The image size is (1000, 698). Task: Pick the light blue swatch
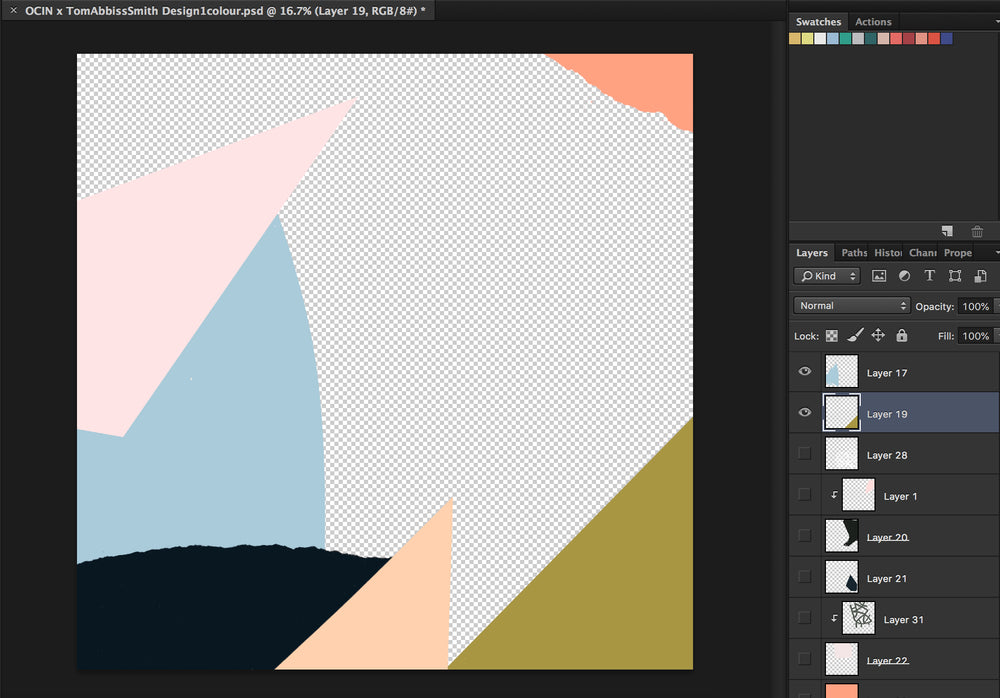833,39
